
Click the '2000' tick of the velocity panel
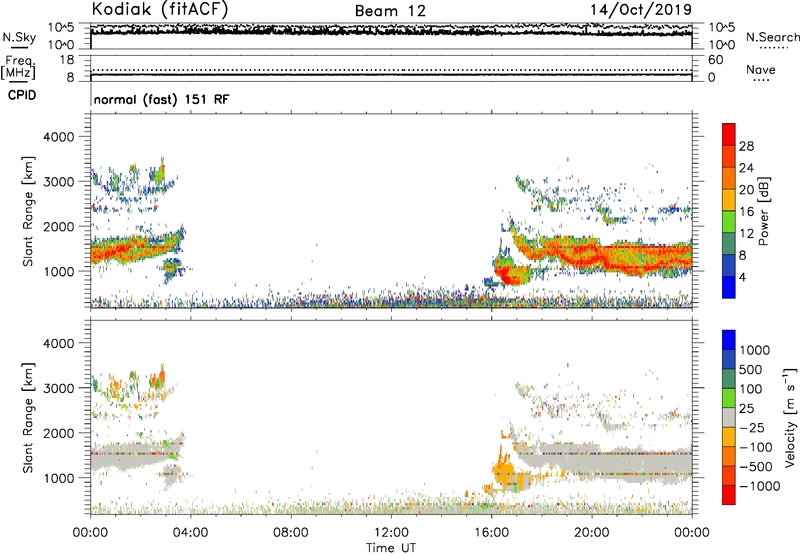tap(58, 434)
